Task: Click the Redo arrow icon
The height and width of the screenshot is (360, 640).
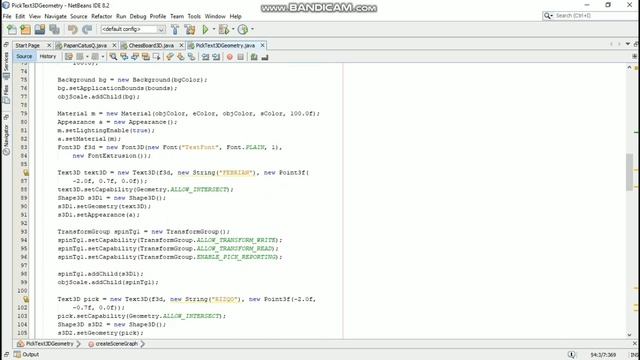Action: pos(87,29)
